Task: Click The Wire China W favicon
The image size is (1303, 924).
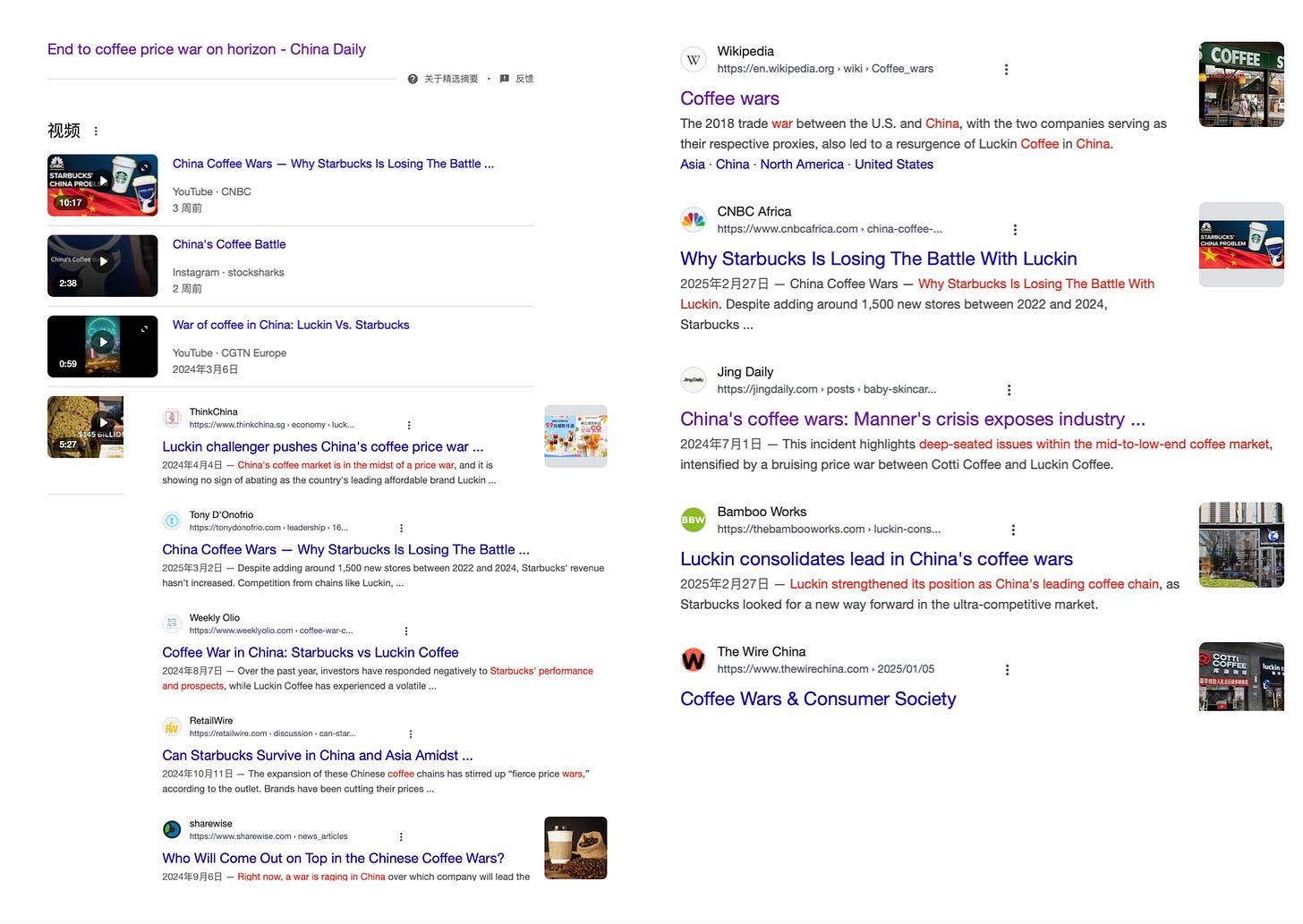Action: (x=694, y=660)
